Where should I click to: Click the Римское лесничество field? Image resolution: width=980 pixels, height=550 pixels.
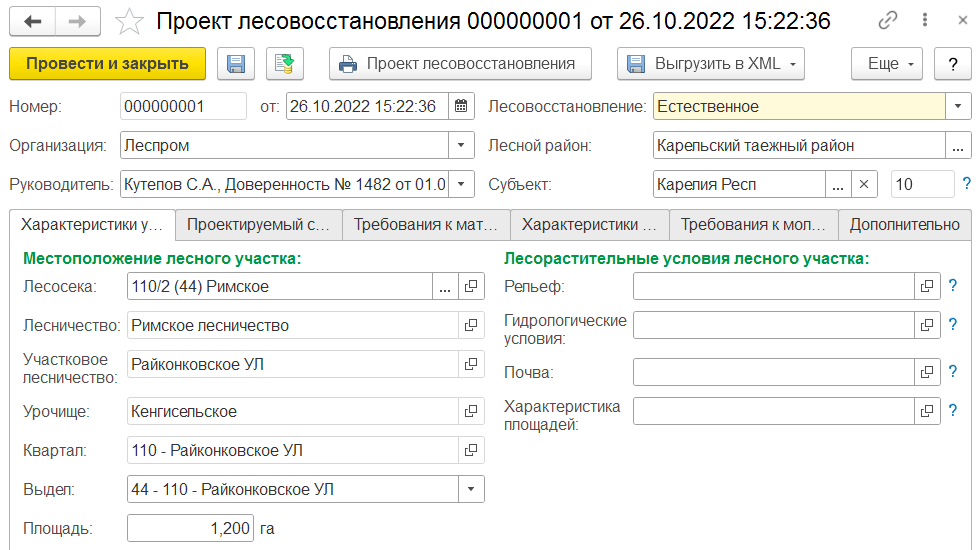pyautogui.click(x=293, y=325)
